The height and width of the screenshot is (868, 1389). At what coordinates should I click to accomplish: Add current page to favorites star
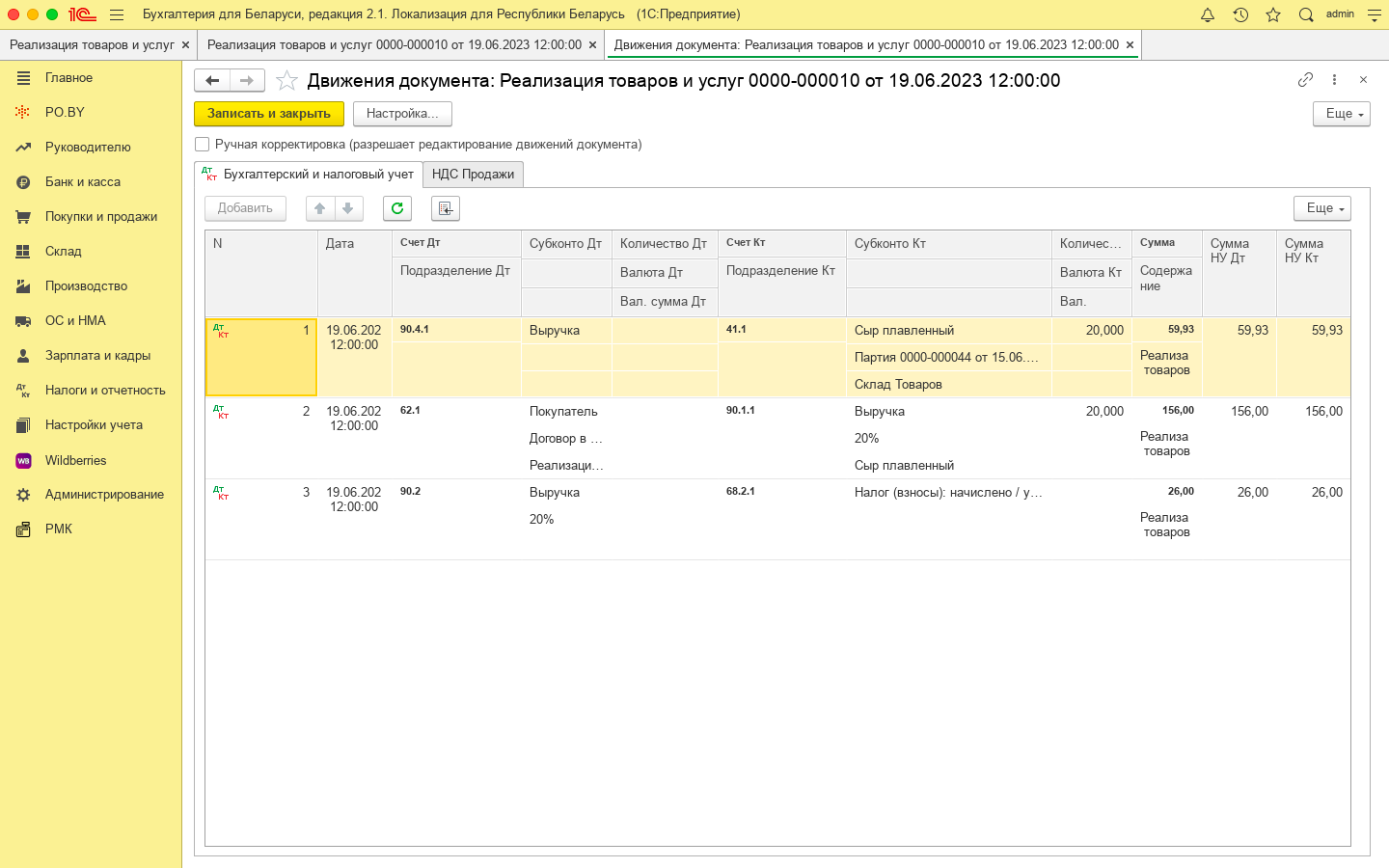[x=286, y=81]
